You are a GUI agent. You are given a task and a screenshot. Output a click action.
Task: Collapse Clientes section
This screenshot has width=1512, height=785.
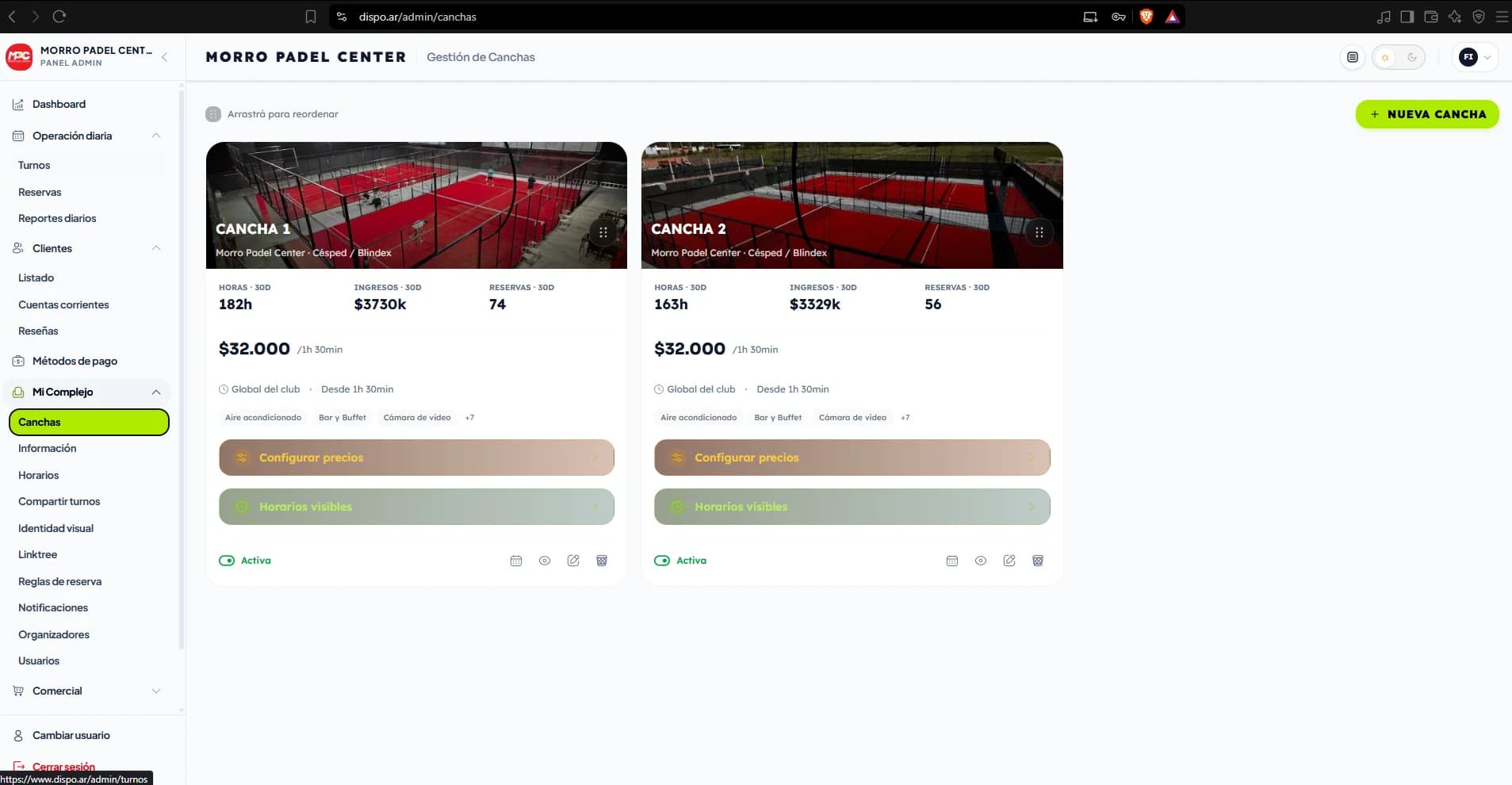(156, 248)
